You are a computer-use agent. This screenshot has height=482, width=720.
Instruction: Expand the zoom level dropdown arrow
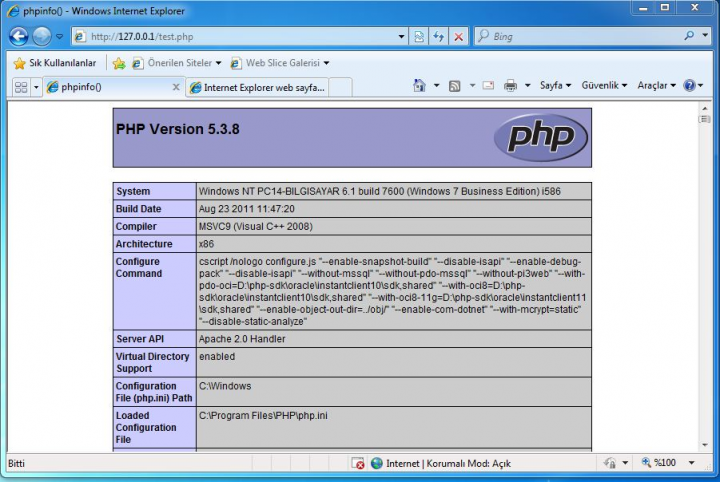click(x=691, y=463)
